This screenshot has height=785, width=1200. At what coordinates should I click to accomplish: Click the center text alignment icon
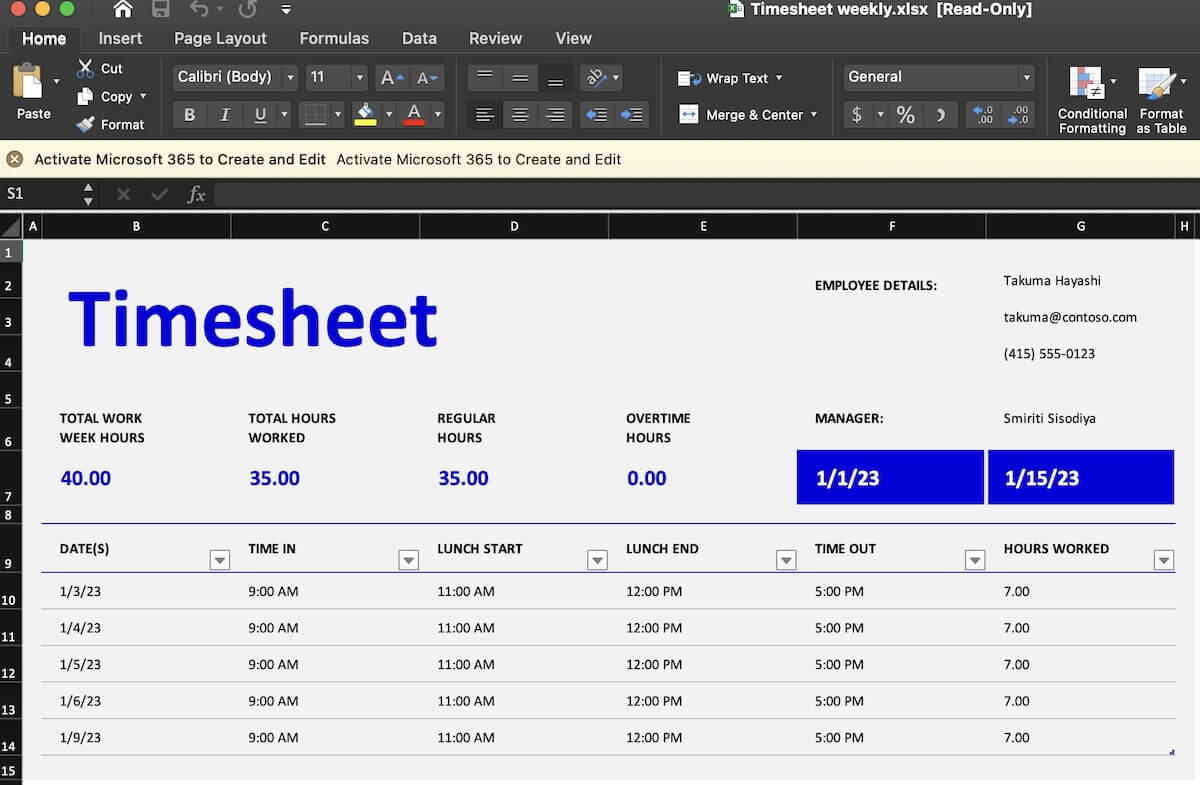coord(520,115)
